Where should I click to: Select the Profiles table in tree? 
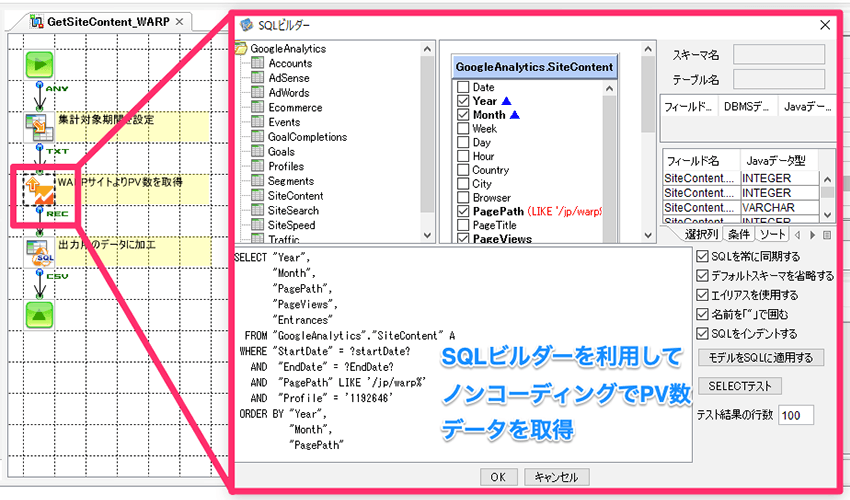(286, 166)
